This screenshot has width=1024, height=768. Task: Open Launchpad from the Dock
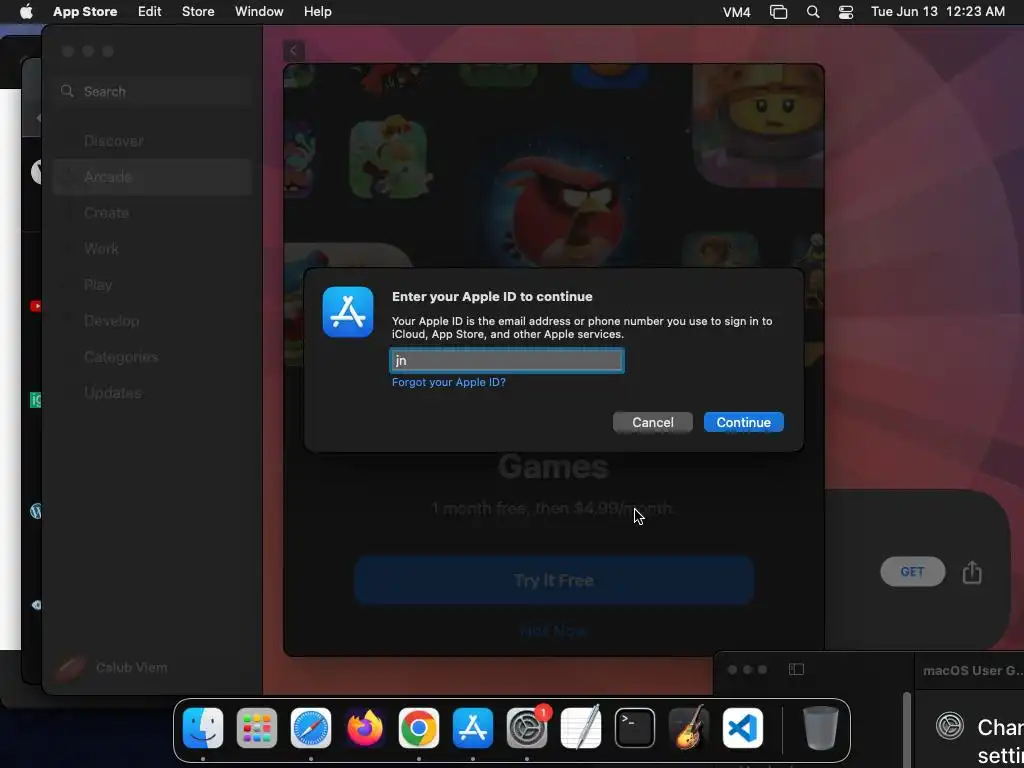pos(257,728)
